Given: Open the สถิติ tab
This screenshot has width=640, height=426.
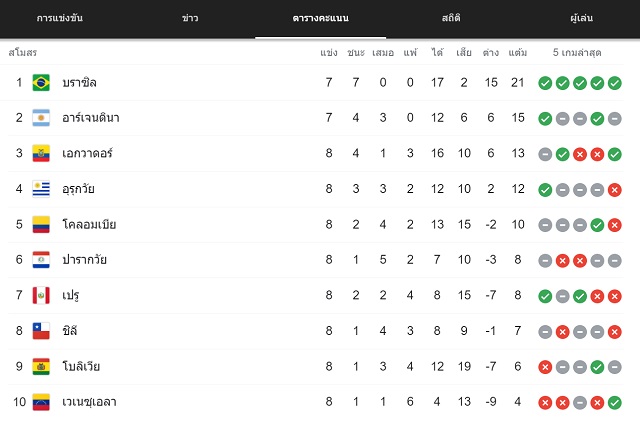Looking at the screenshot, I should [451, 18].
